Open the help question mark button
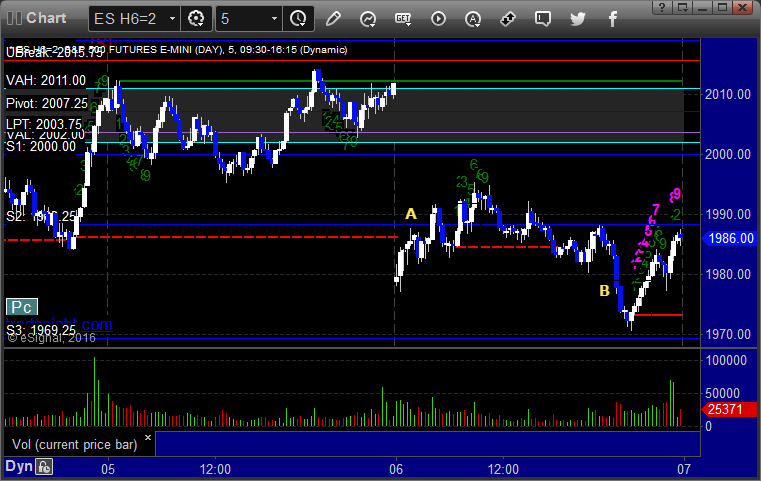 click(662, 7)
